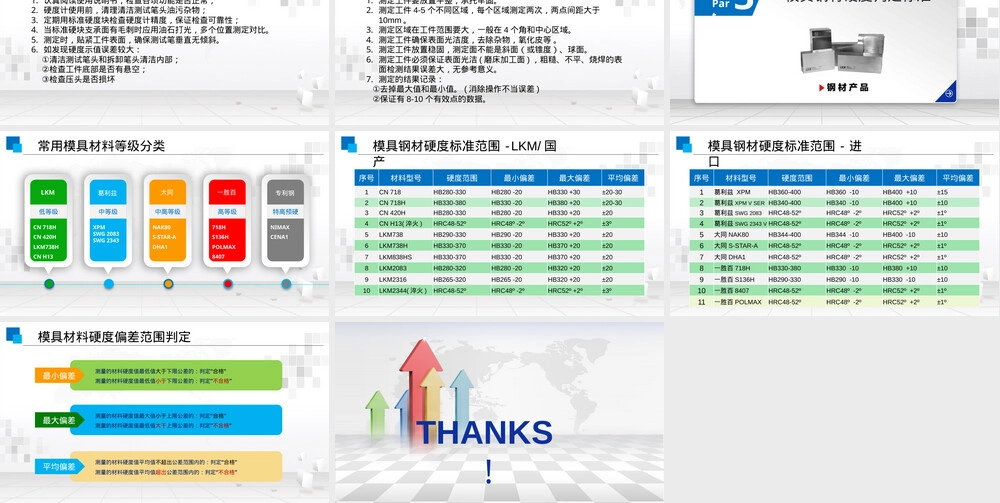Screen dimensions: 1000x503
Task: Click blue square logo beside 模具材料硬度偏差范围判定 title
Action: click(x=14, y=335)
